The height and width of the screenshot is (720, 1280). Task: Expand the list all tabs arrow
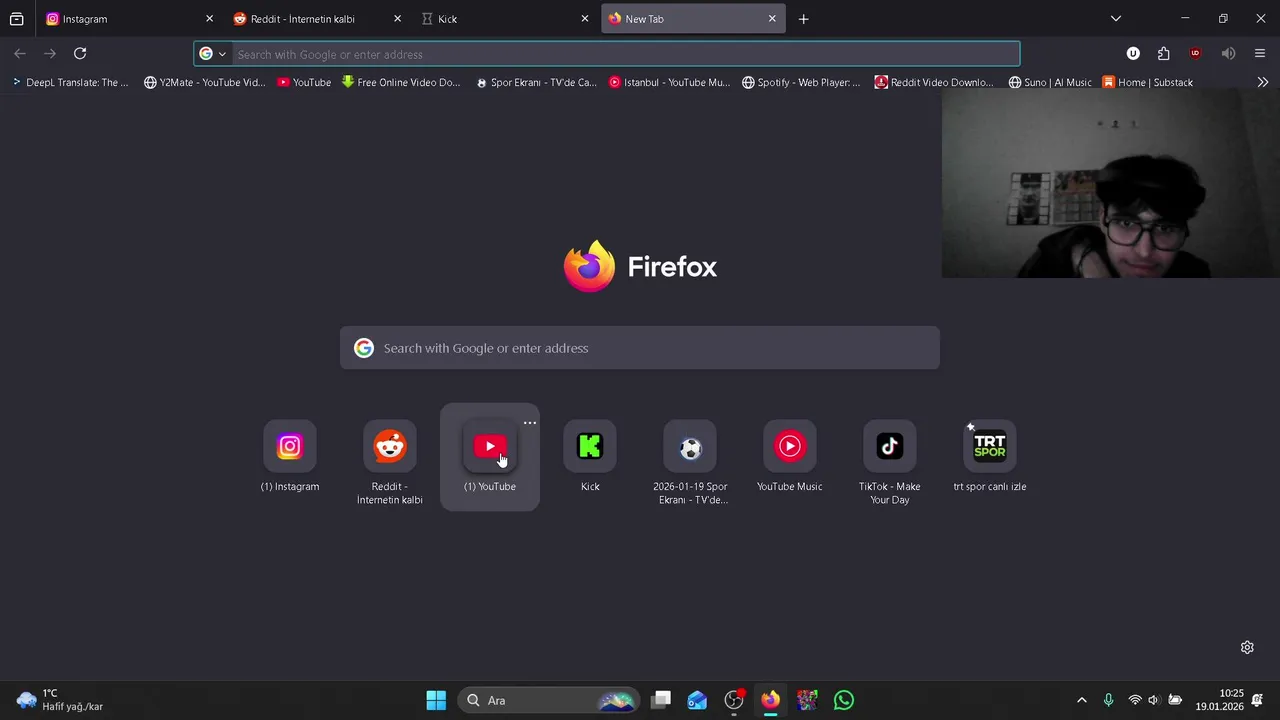1116,19
